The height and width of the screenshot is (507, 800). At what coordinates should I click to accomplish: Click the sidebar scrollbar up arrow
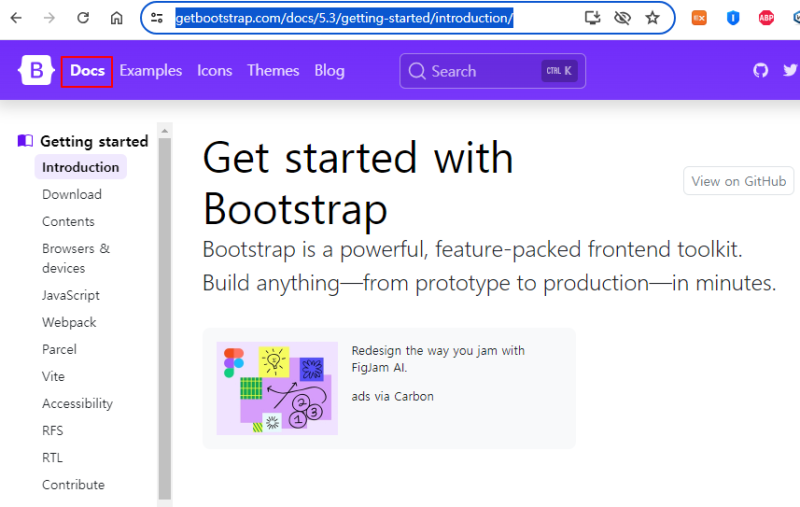[x=164, y=131]
